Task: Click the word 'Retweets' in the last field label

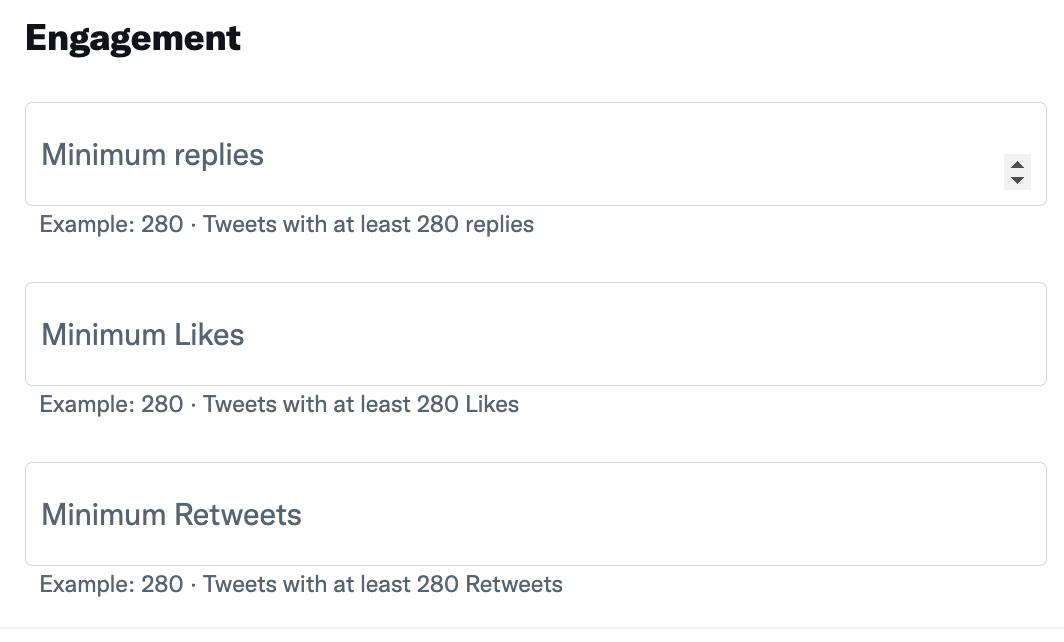Action: click(x=238, y=515)
